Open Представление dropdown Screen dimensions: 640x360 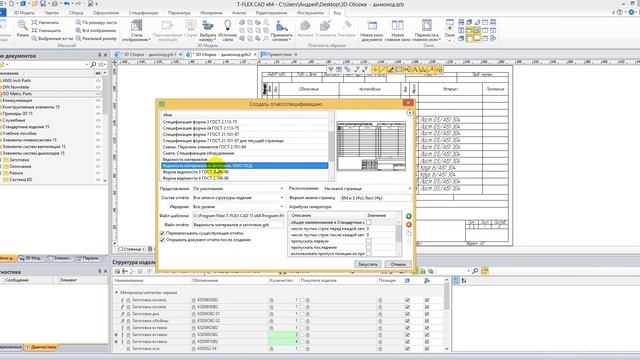(238, 189)
